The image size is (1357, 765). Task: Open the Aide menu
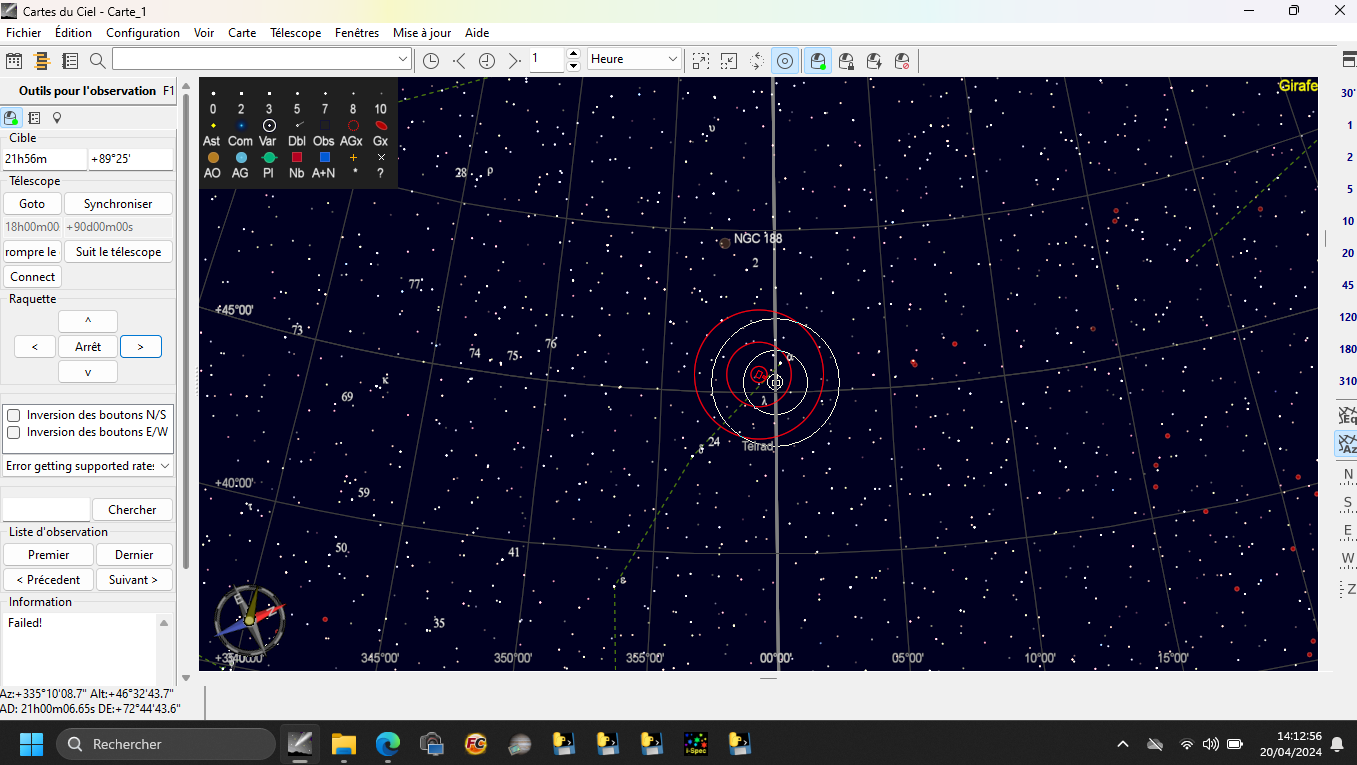(477, 33)
